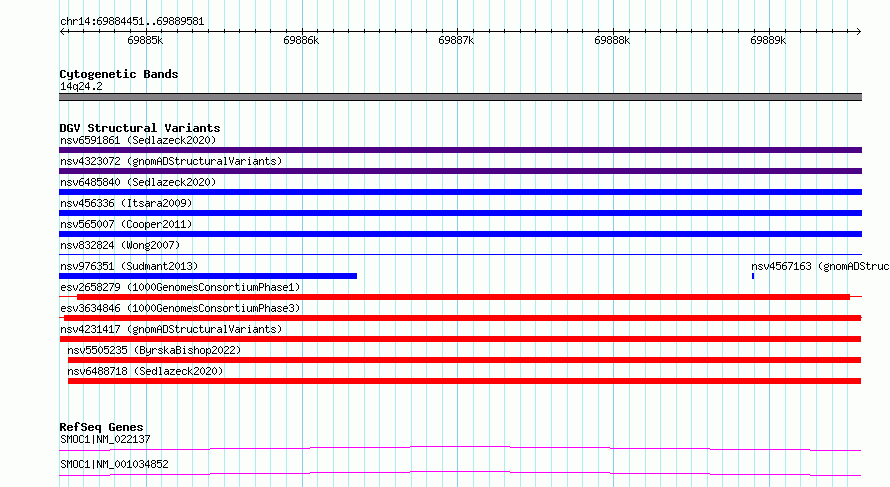Click the right arrow of the ruler
Image resolution: width=890 pixels, height=487 pixels.
[858, 32]
